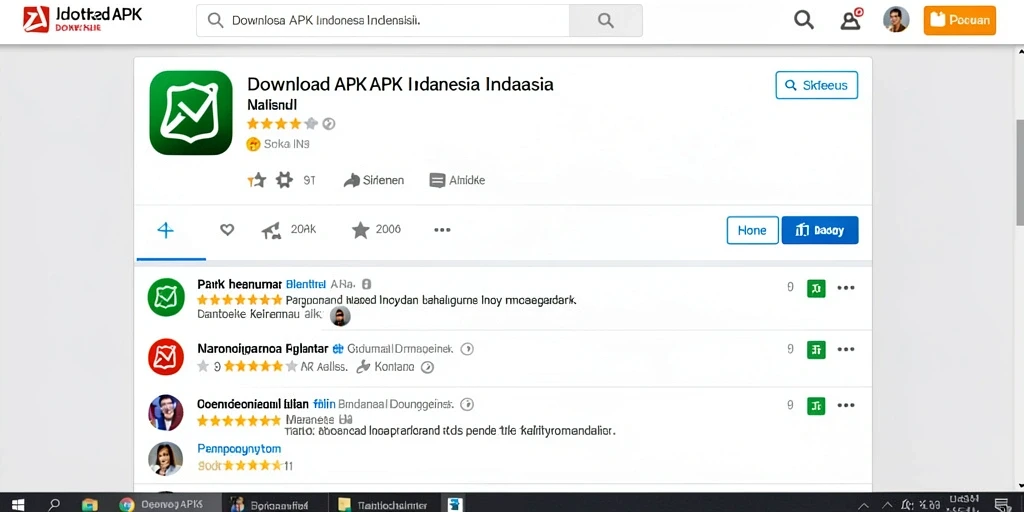Click the Skfeeus search button

[x=816, y=85]
